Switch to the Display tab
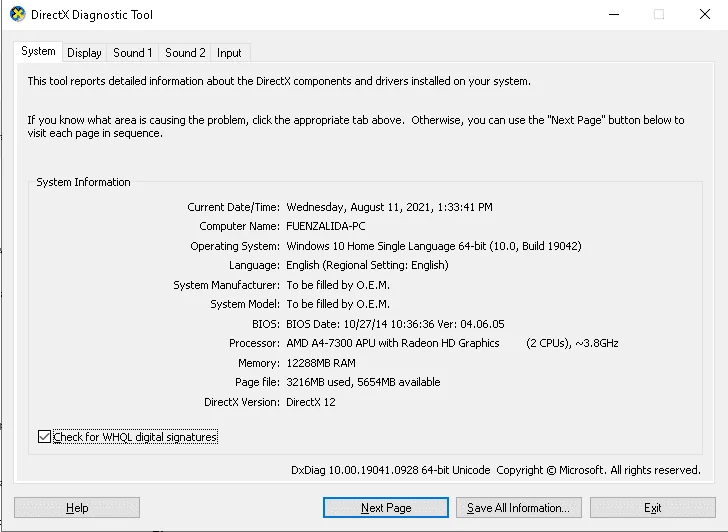The width and height of the screenshot is (728, 532). tap(84, 53)
